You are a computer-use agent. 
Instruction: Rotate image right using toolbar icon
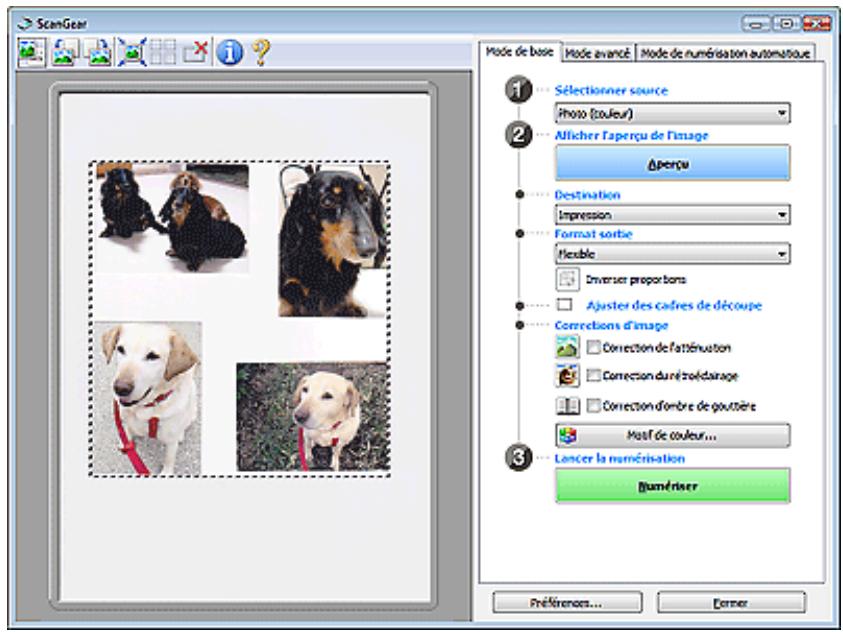pos(98,53)
